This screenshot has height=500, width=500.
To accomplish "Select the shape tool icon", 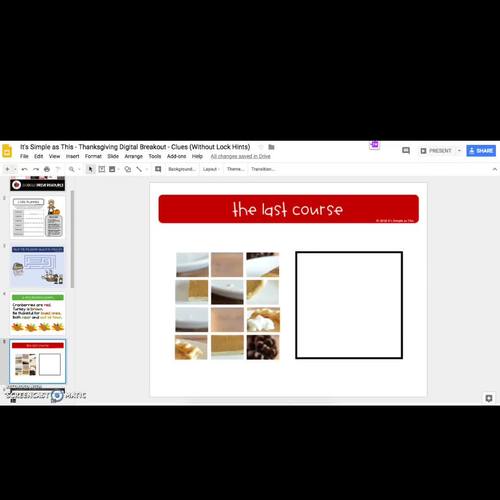I will click(128, 169).
